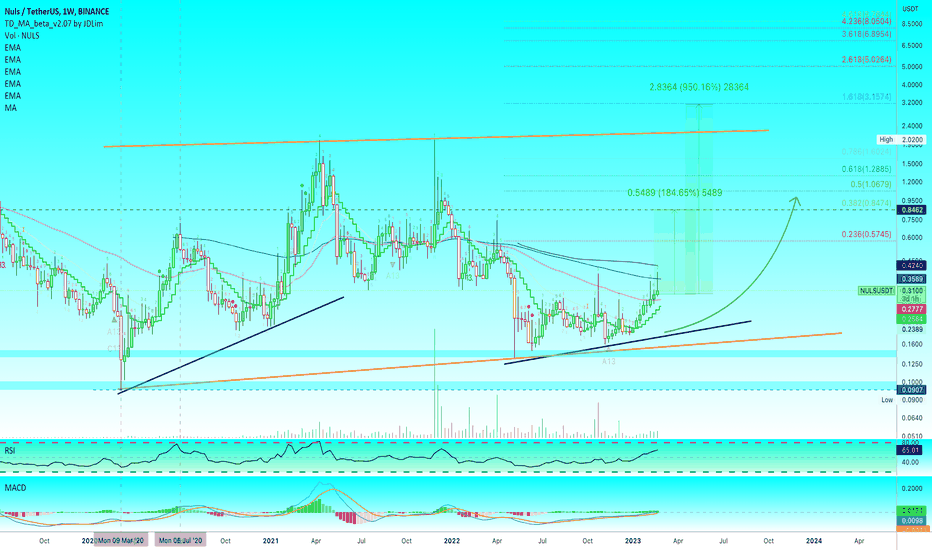This screenshot has height=550, width=932.
Task: Click the 0.0640 price scale tick
Action: 912,418
